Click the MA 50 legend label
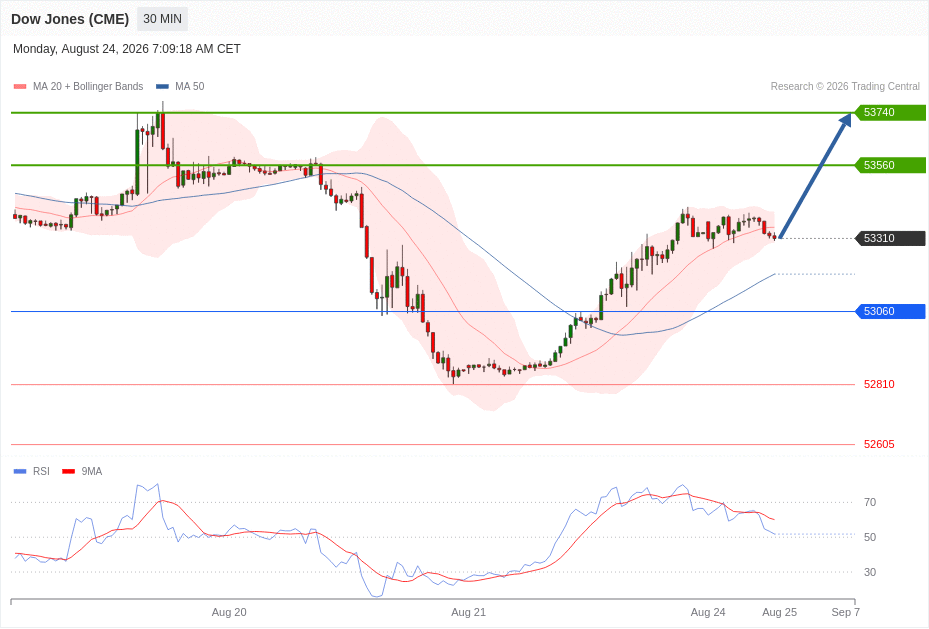 coord(190,86)
